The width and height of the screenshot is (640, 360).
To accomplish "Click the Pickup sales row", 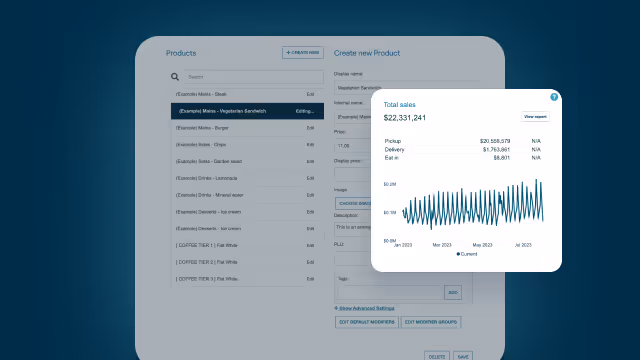I will click(462, 141).
